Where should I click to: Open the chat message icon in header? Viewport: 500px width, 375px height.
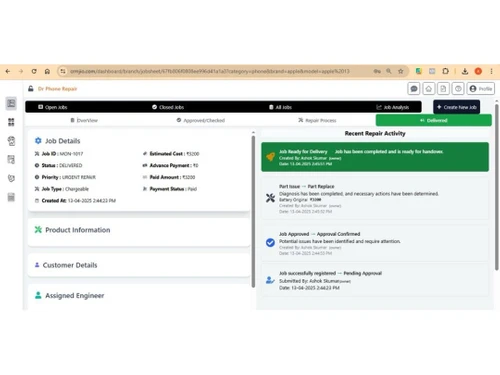(x=414, y=89)
